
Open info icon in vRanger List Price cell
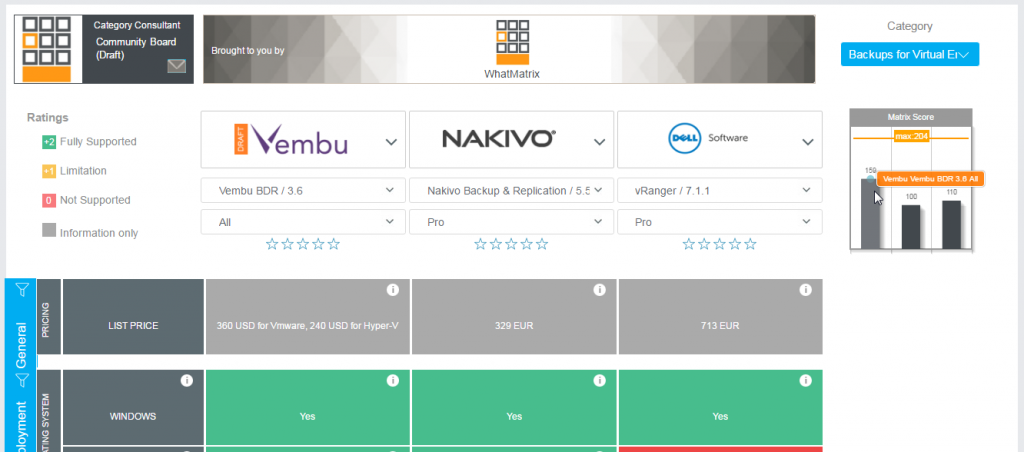point(806,290)
